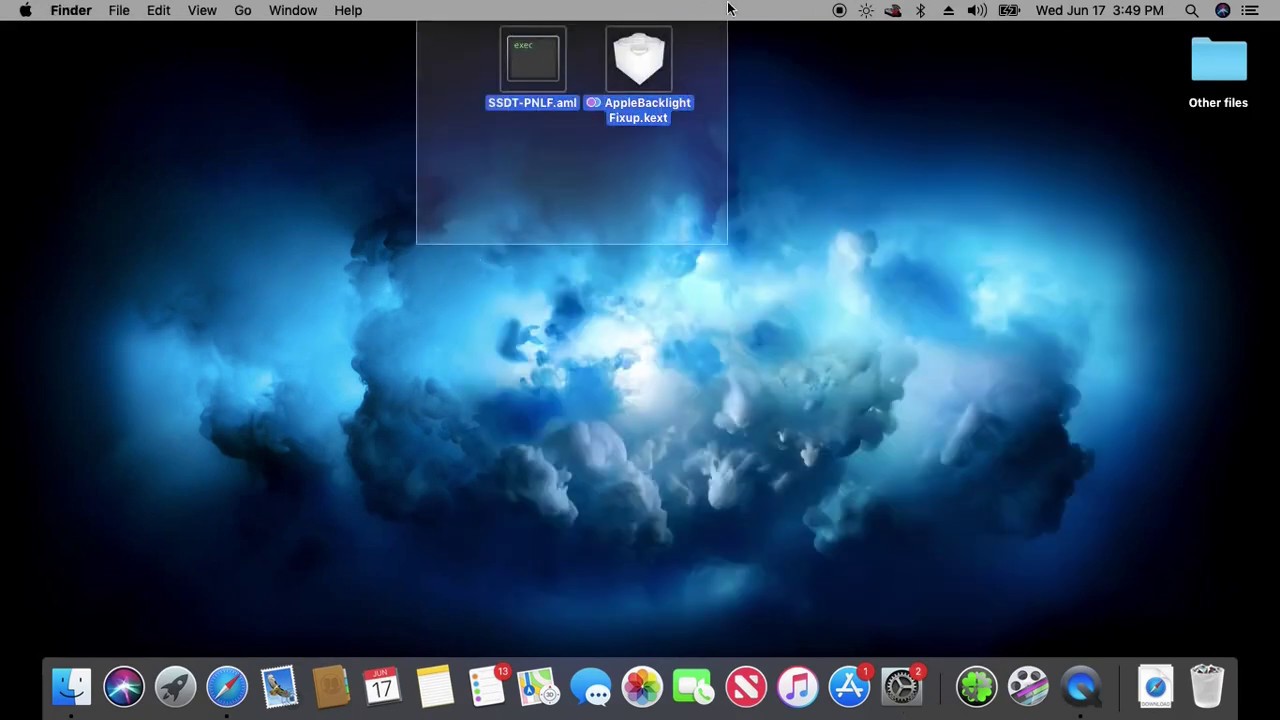Open the Edit menu
Viewport: 1280px width, 720px height.
(158, 10)
